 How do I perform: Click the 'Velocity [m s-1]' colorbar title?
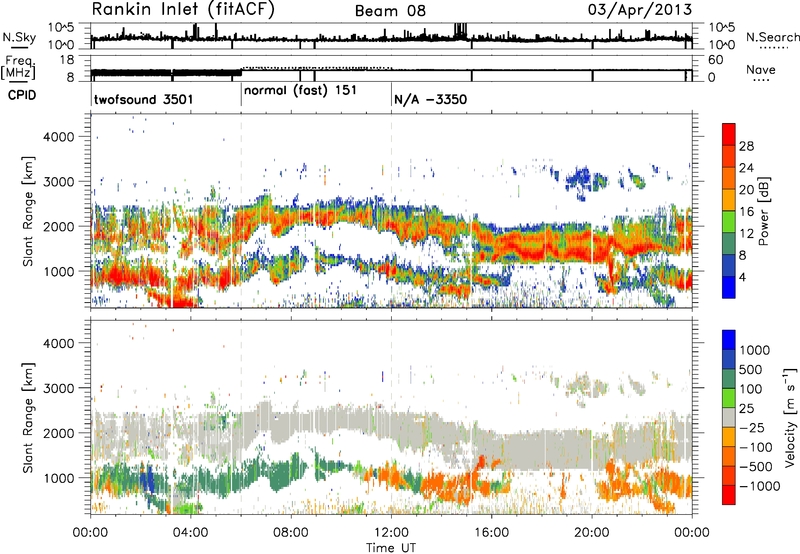[790, 417]
